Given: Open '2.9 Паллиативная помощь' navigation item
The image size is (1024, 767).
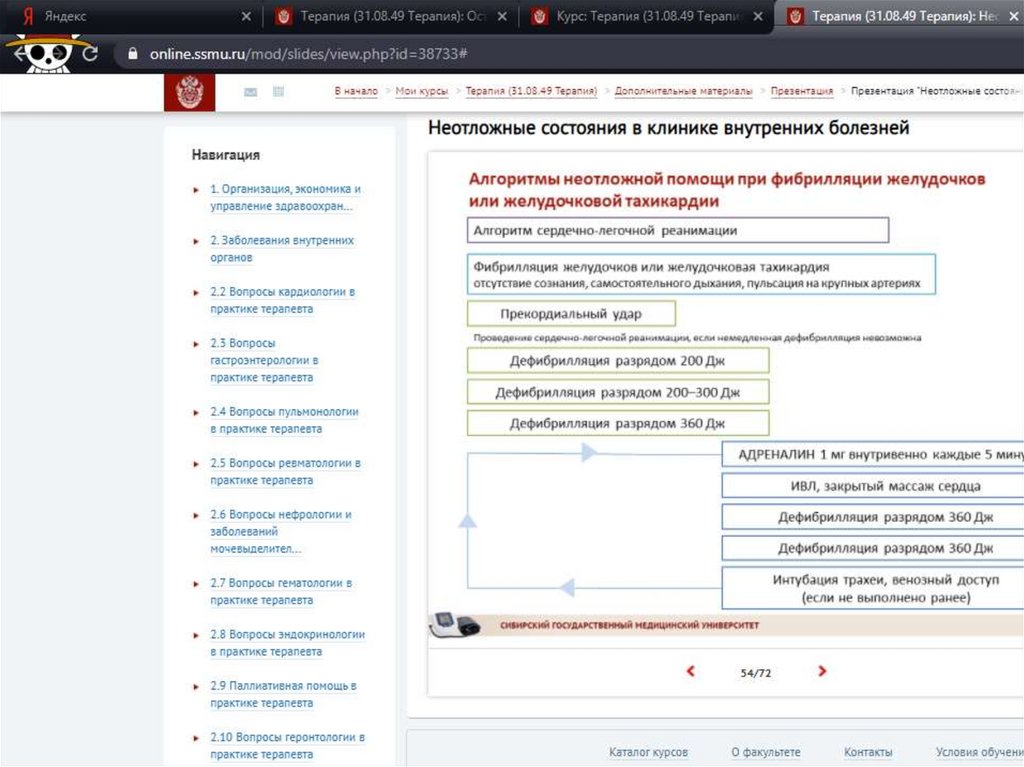Looking at the screenshot, I should (283, 694).
